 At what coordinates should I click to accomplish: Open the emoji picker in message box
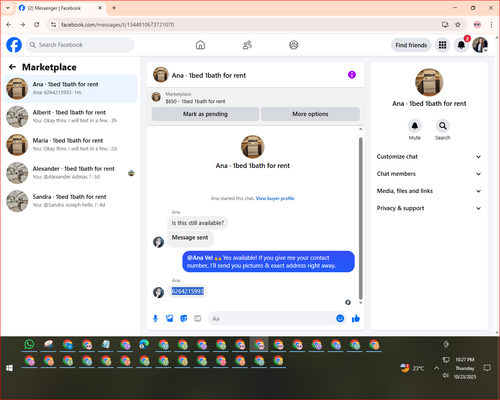(340, 318)
